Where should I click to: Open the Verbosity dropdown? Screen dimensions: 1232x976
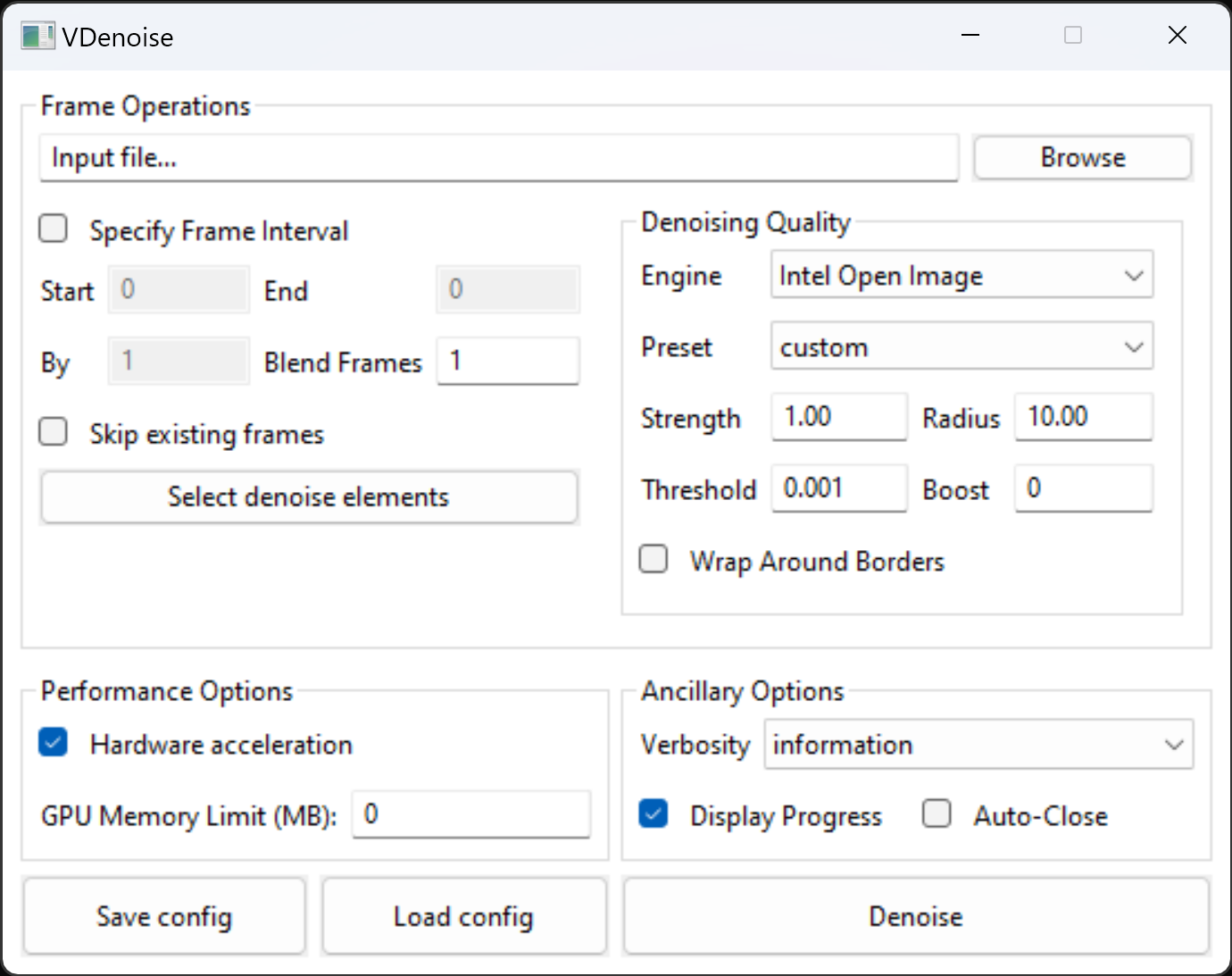[978, 745]
